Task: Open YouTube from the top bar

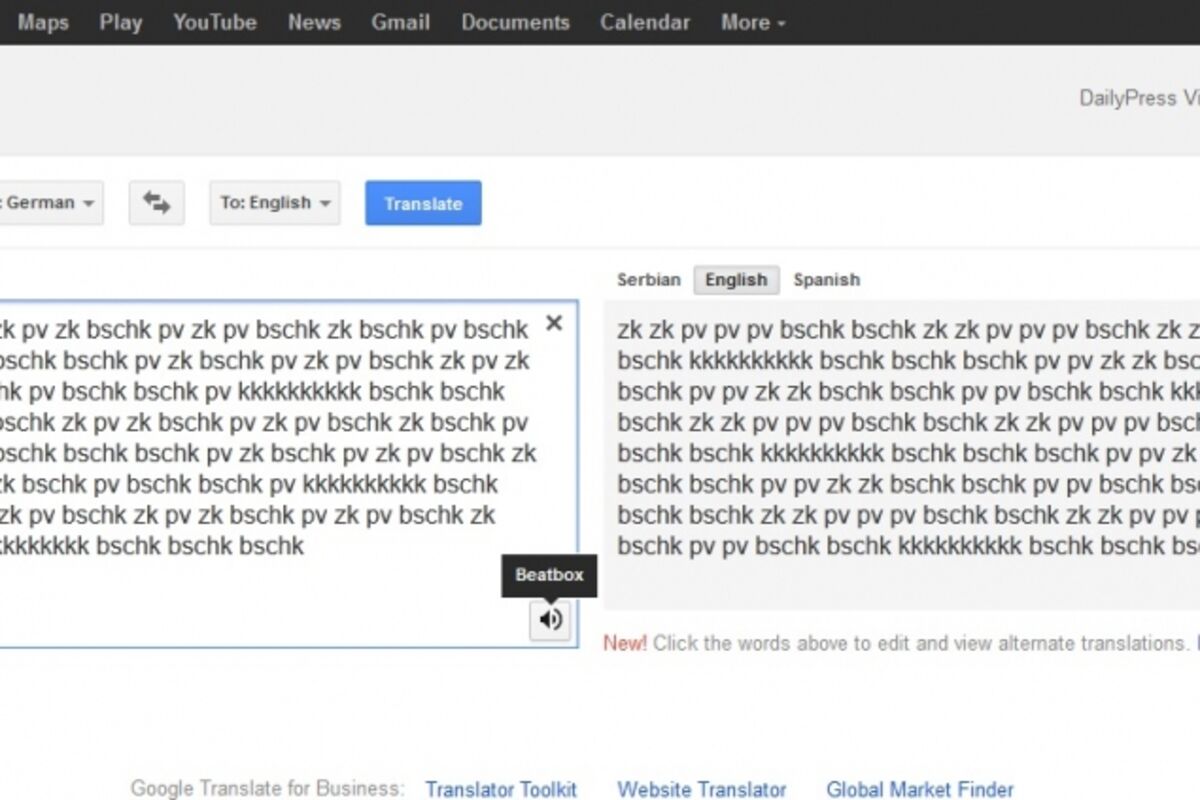Action: pyautogui.click(x=214, y=22)
